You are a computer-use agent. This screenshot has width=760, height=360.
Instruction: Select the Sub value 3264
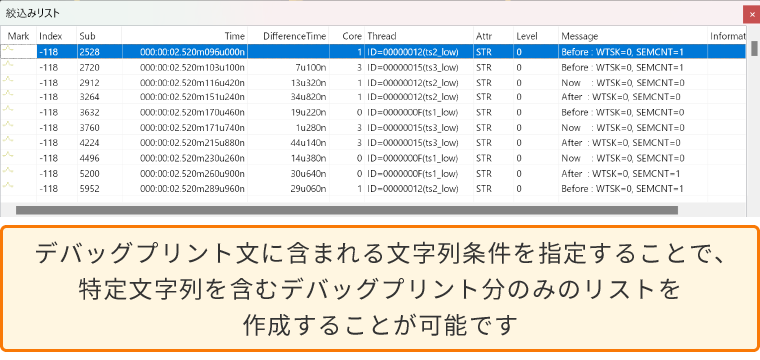[90, 97]
